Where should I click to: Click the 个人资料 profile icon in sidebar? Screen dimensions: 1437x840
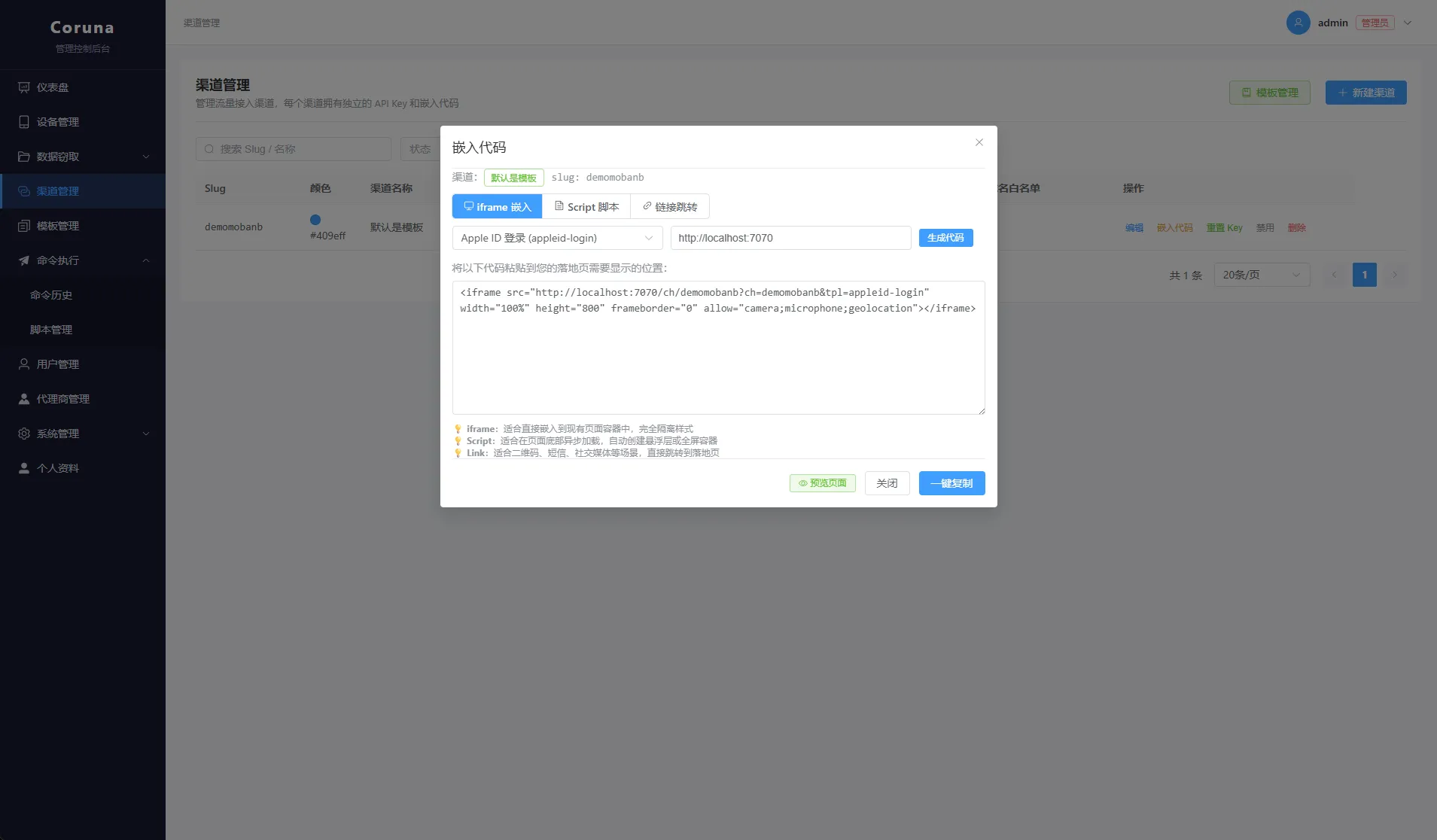tap(24, 468)
